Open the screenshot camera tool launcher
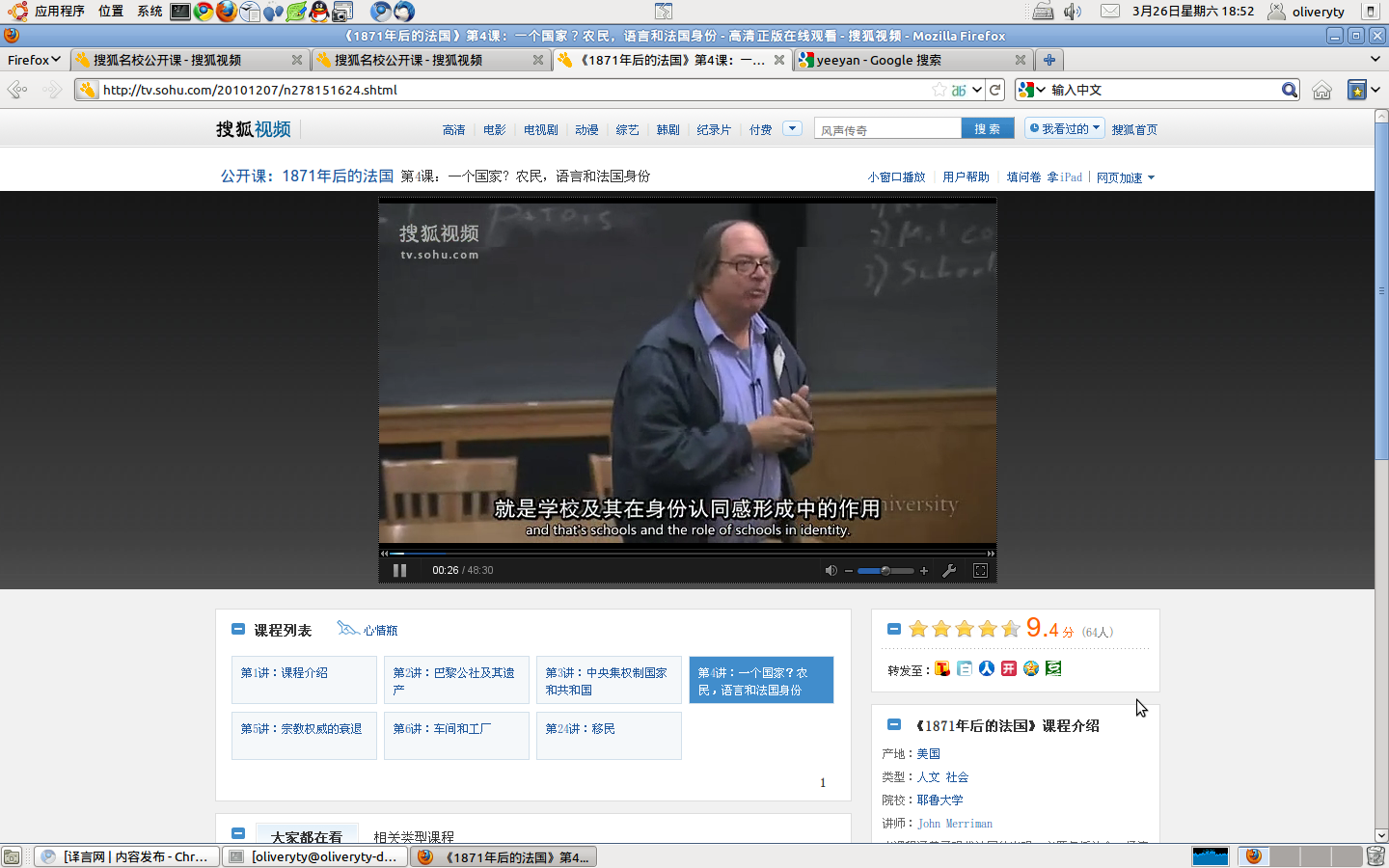This screenshot has width=1389, height=868. tap(342, 12)
